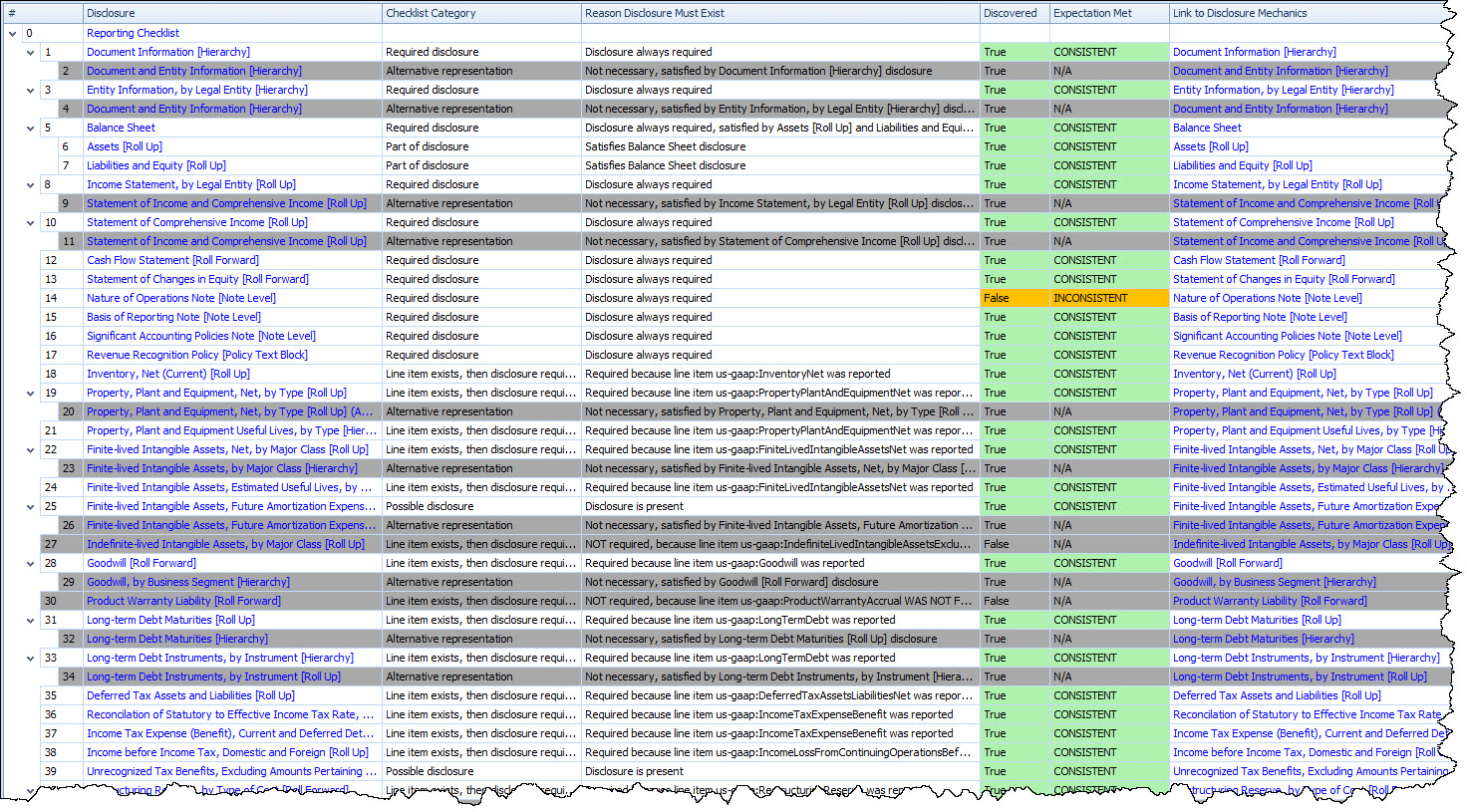Open Goodwill [Roll Forward] in Disclosure column

pos(142,563)
